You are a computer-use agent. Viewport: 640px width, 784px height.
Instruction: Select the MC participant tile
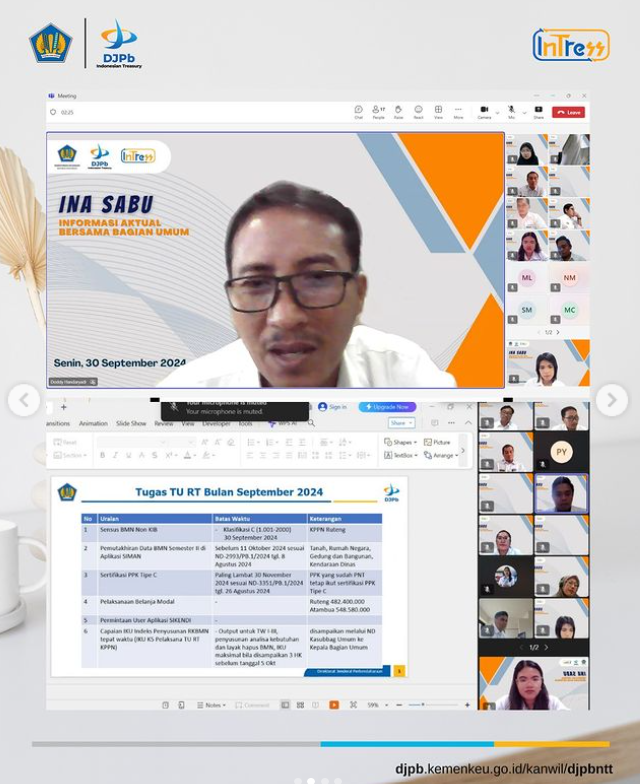(570, 310)
